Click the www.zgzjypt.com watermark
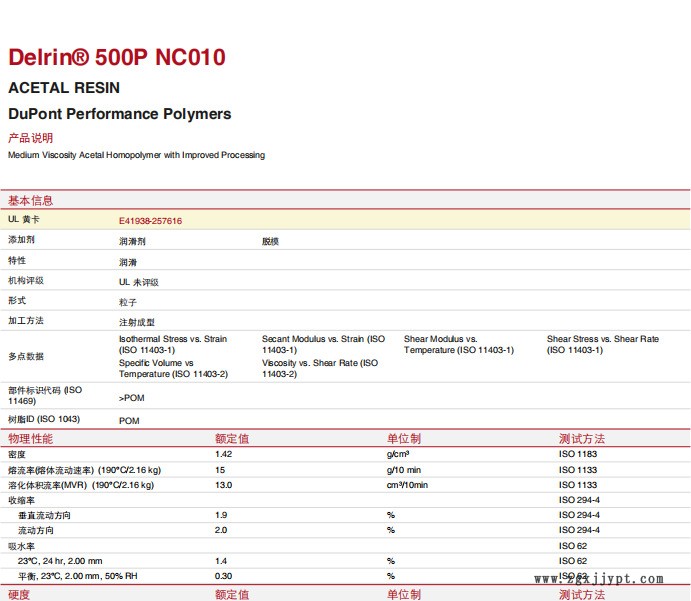Image resolution: width=691 pixels, height=601 pixels. click(x=599, y=579)
